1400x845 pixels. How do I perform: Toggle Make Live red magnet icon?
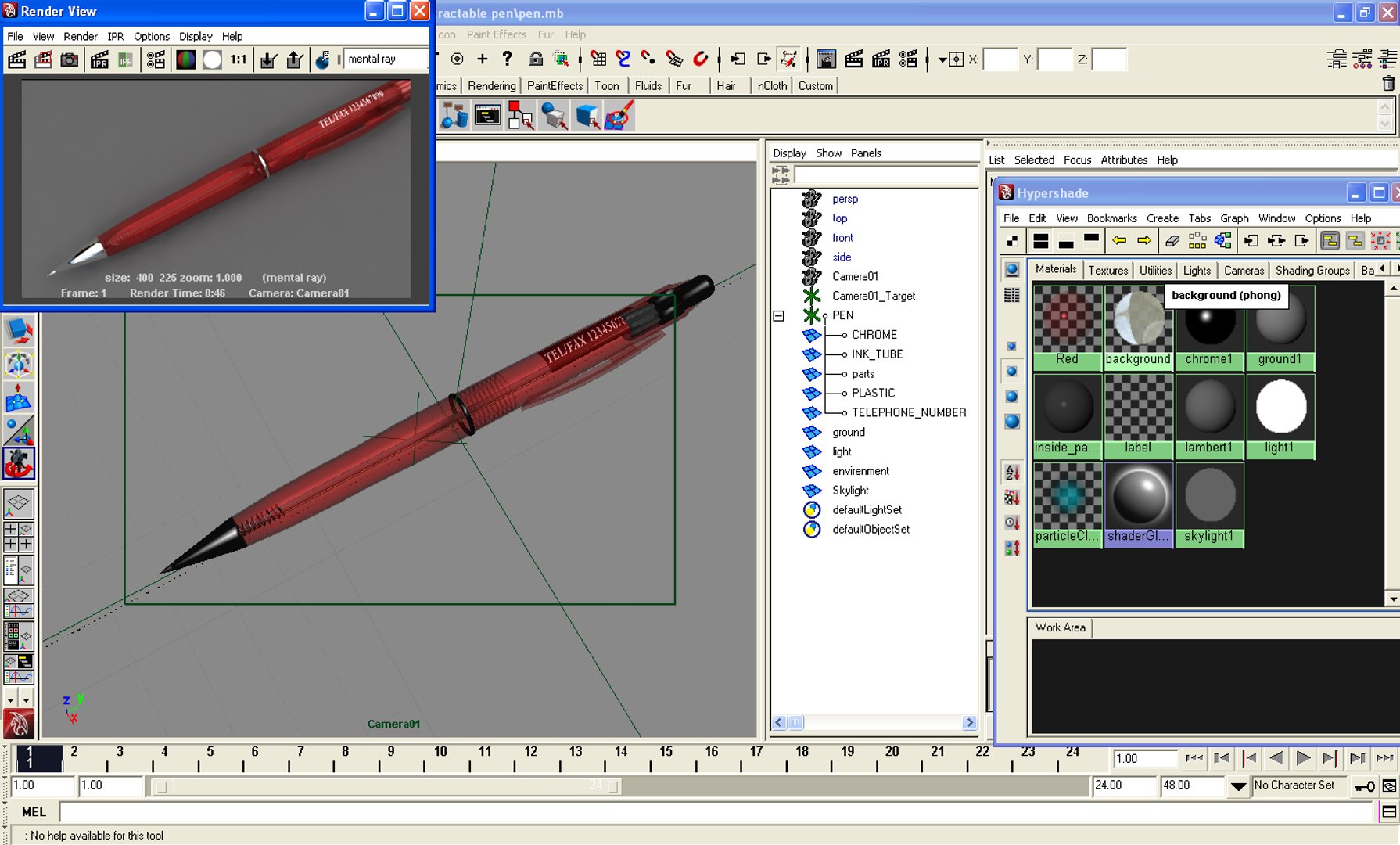click(701, 59)
